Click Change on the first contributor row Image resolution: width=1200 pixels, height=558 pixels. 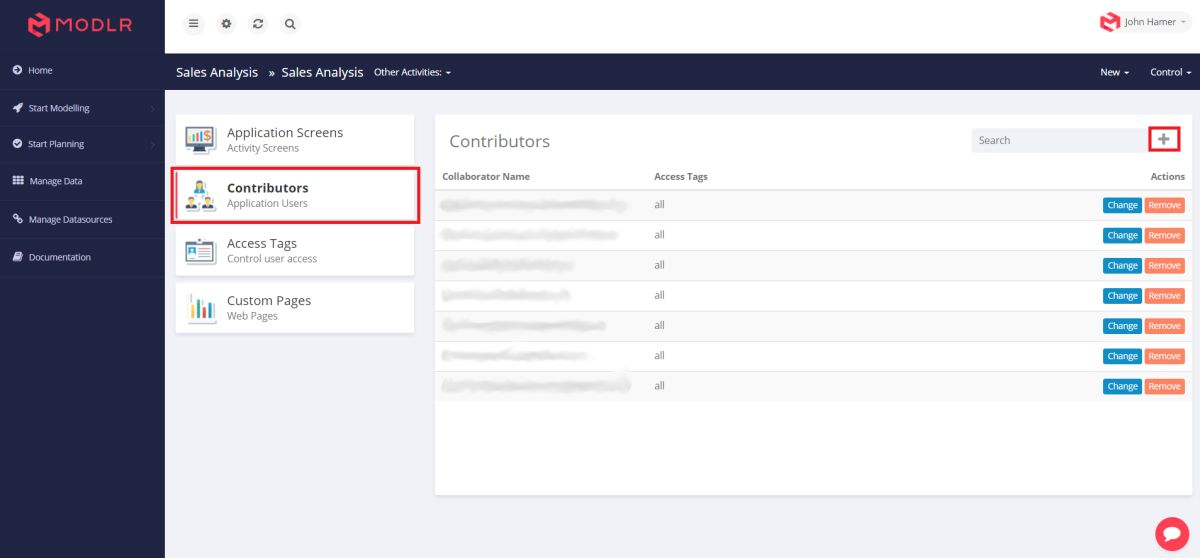(1122, 205)
